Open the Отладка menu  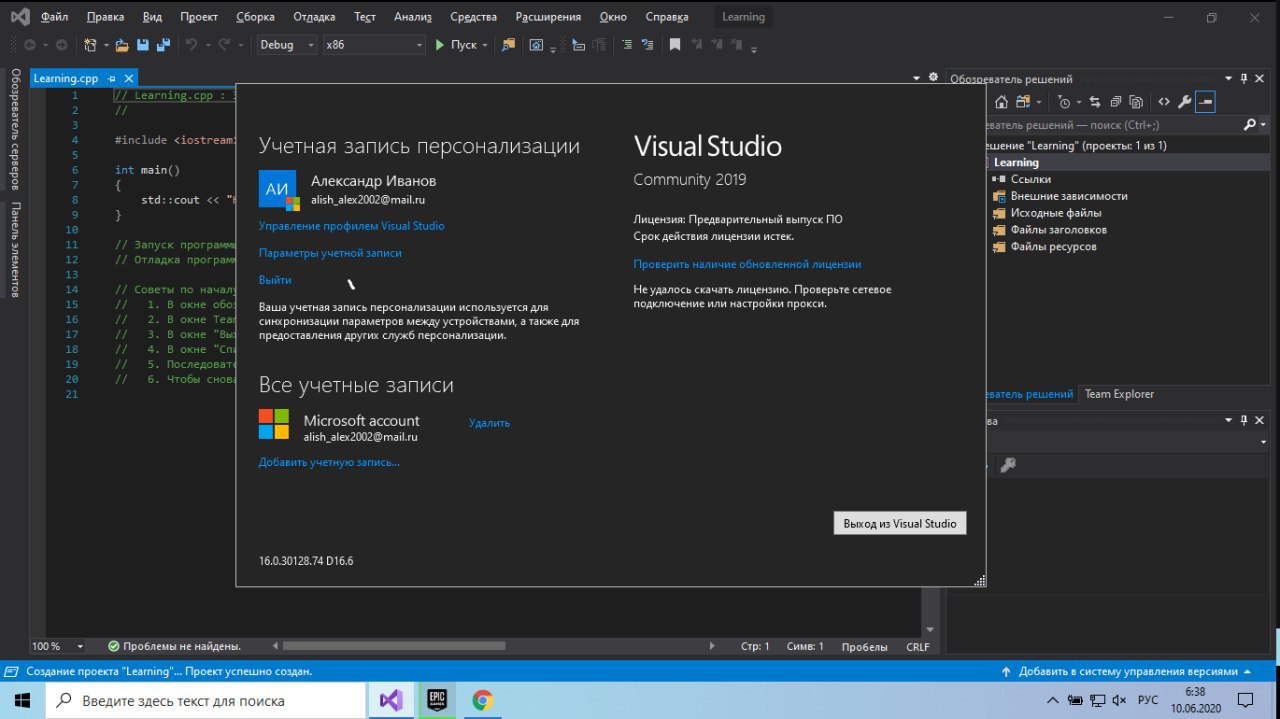314,17
